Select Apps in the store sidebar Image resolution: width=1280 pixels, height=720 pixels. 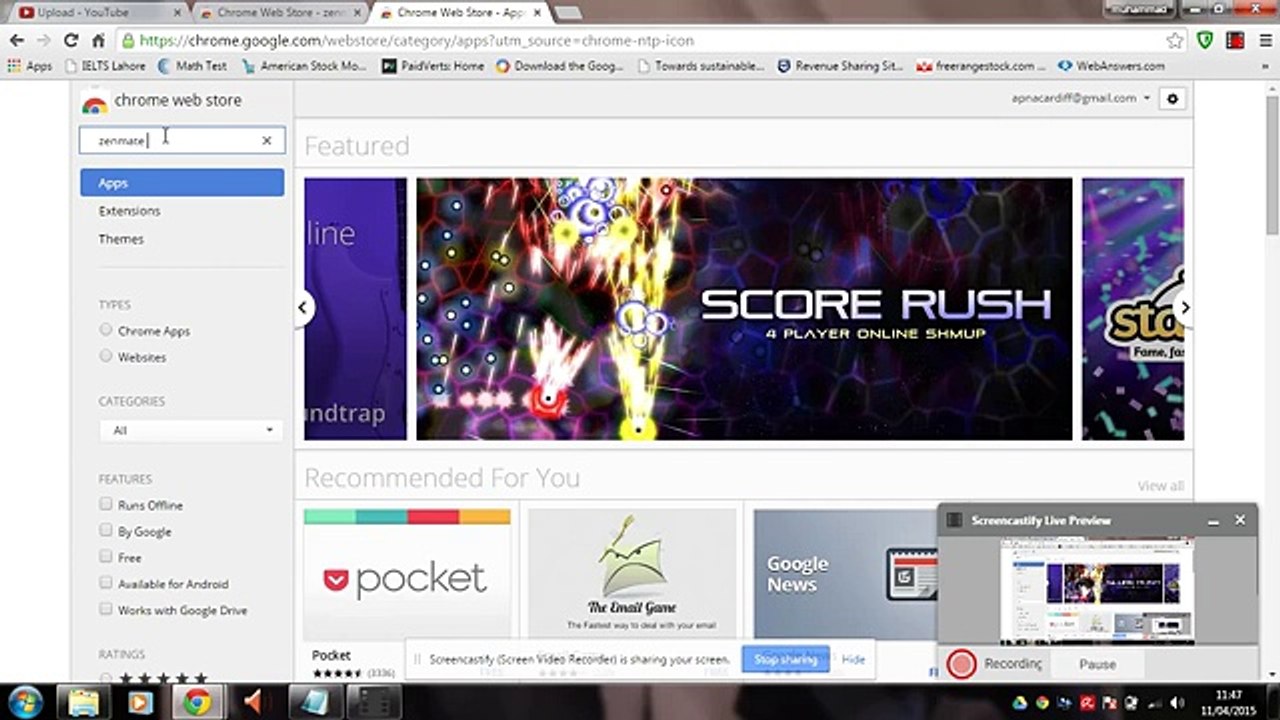point(182,183)
